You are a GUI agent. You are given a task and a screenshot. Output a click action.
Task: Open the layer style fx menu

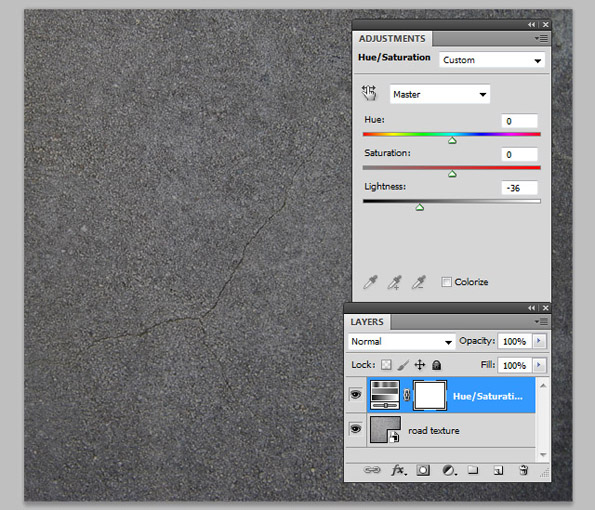[398, 471]
